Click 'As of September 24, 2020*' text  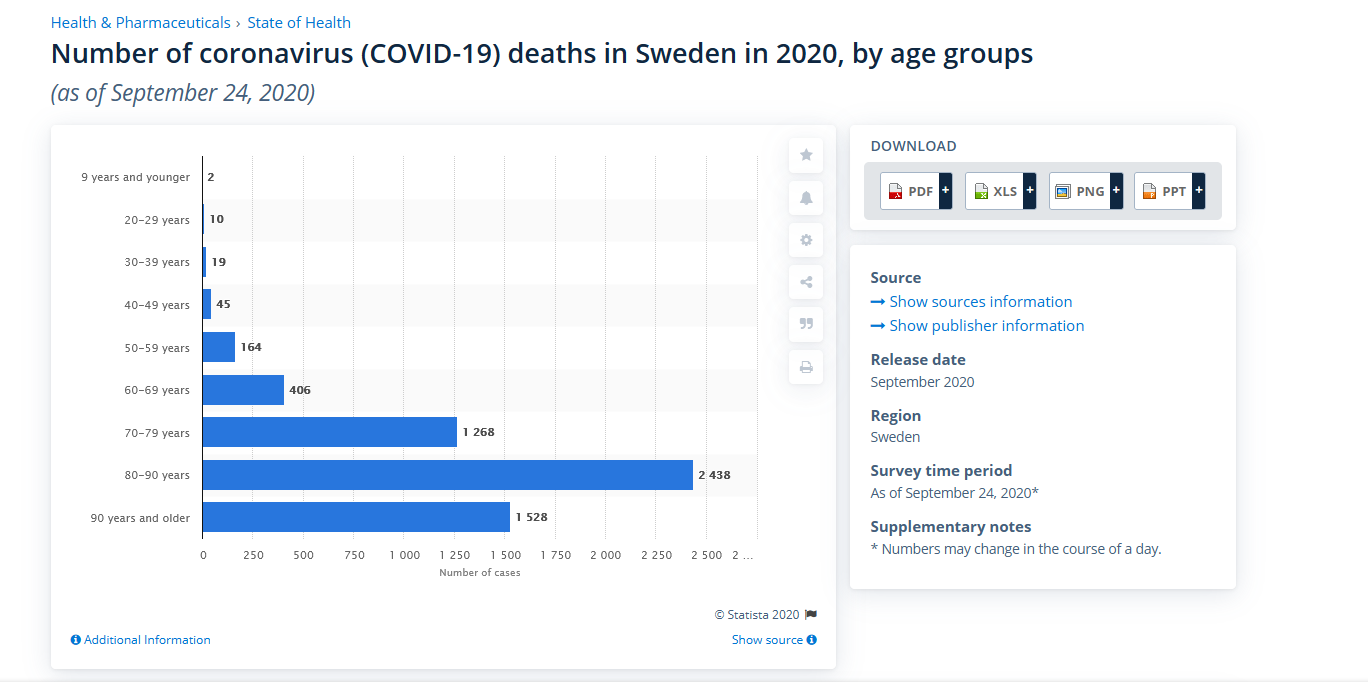click(955, 493)
